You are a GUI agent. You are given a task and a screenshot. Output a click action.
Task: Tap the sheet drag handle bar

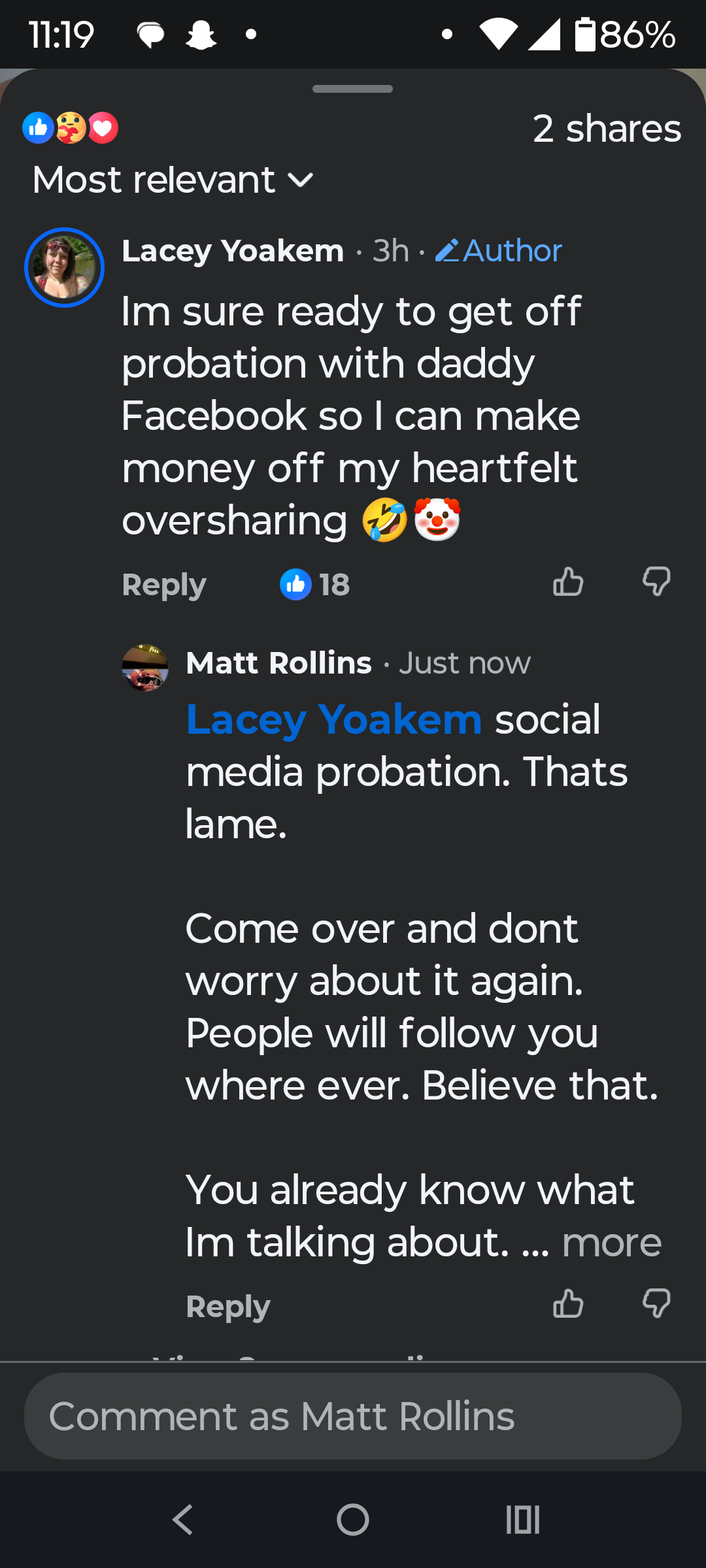tap(352, 89)
